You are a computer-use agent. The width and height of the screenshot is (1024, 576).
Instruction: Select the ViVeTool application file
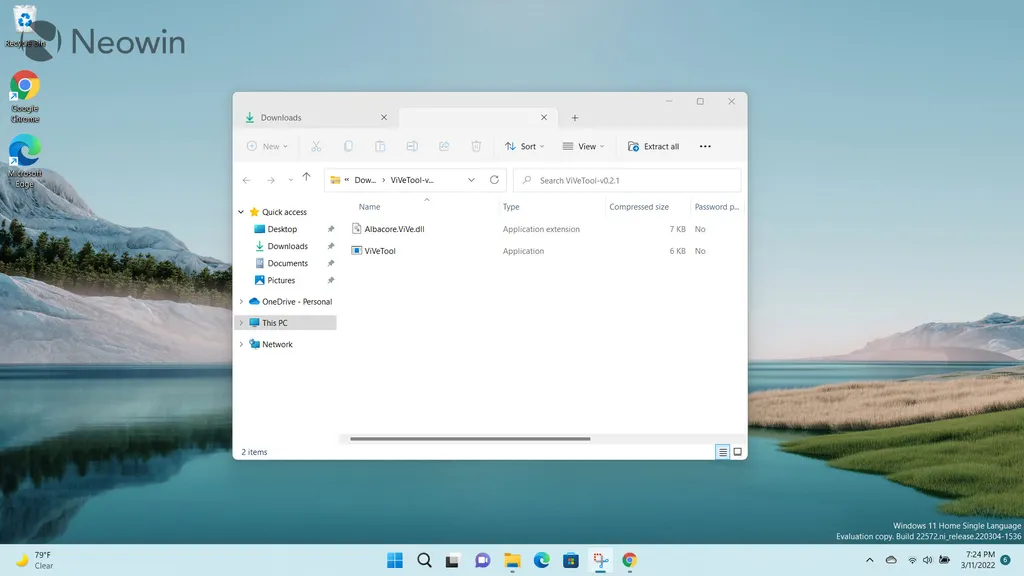point(379,251)
